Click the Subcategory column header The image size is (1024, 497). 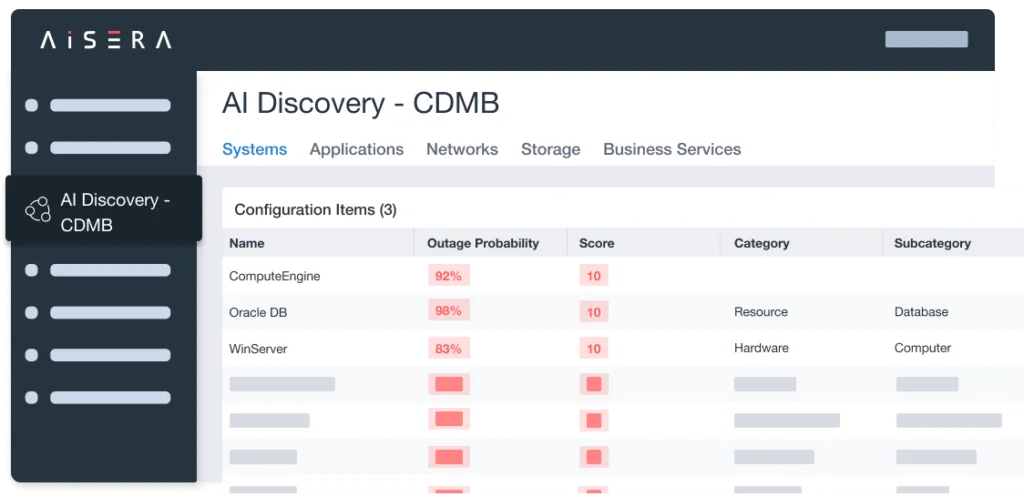pyautogui.click(x=932, y=243)
